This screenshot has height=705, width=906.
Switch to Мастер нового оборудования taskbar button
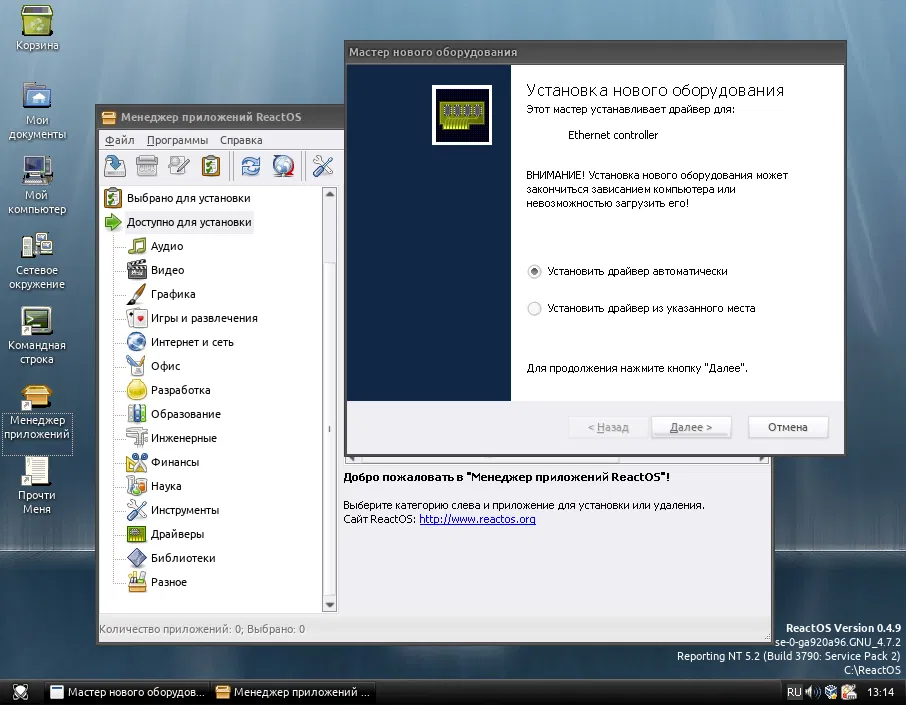[127, 692]
